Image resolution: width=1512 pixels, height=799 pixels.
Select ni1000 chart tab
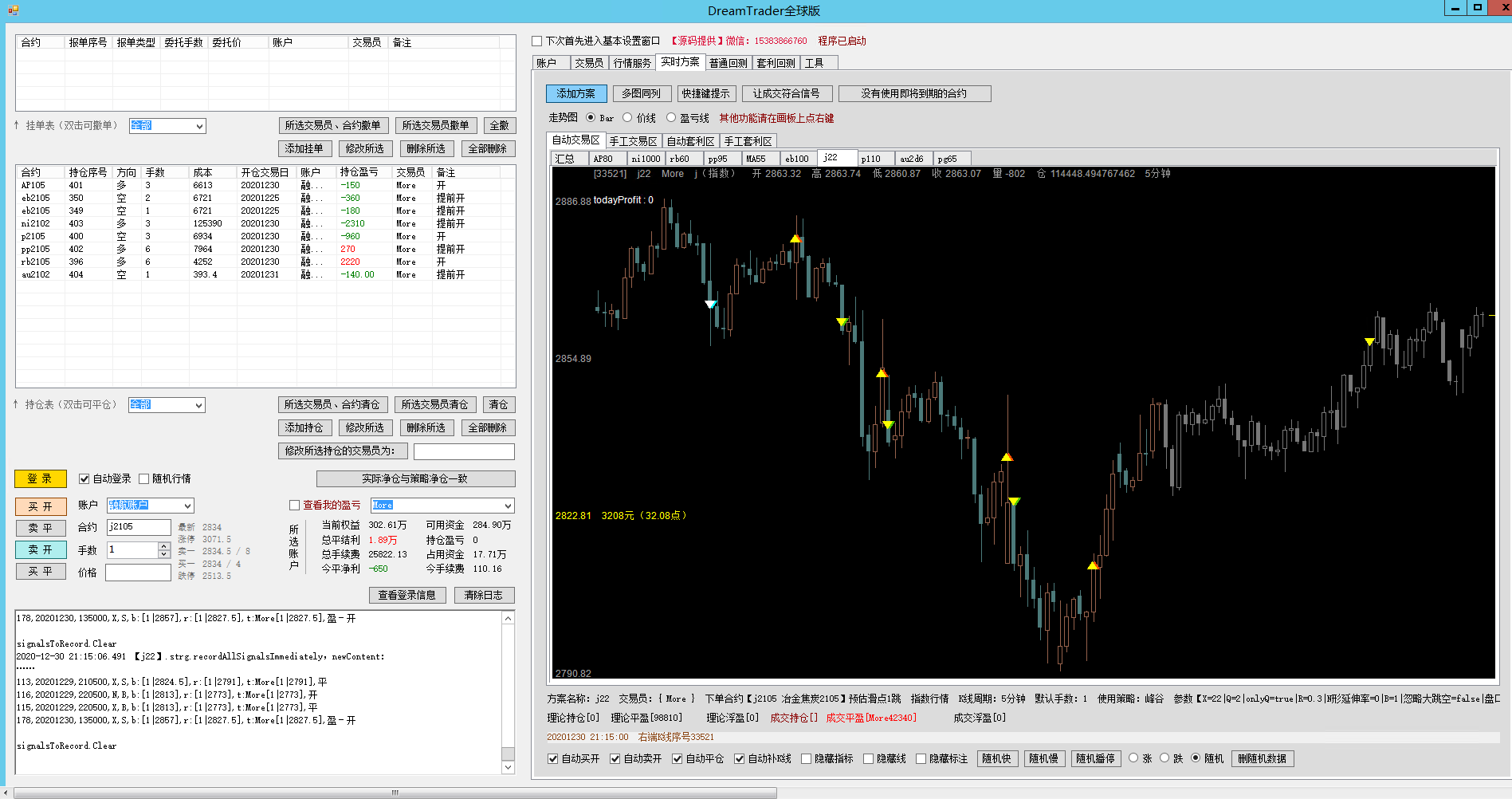[x=646, y=159]
